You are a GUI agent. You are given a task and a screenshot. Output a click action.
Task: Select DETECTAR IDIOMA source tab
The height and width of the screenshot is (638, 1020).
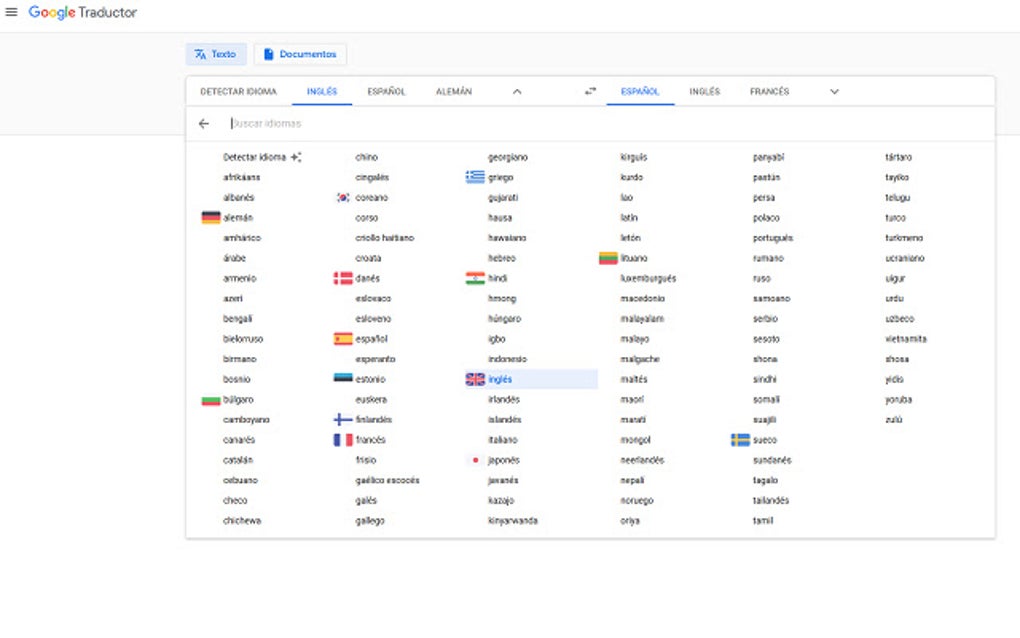pos(239,92)
